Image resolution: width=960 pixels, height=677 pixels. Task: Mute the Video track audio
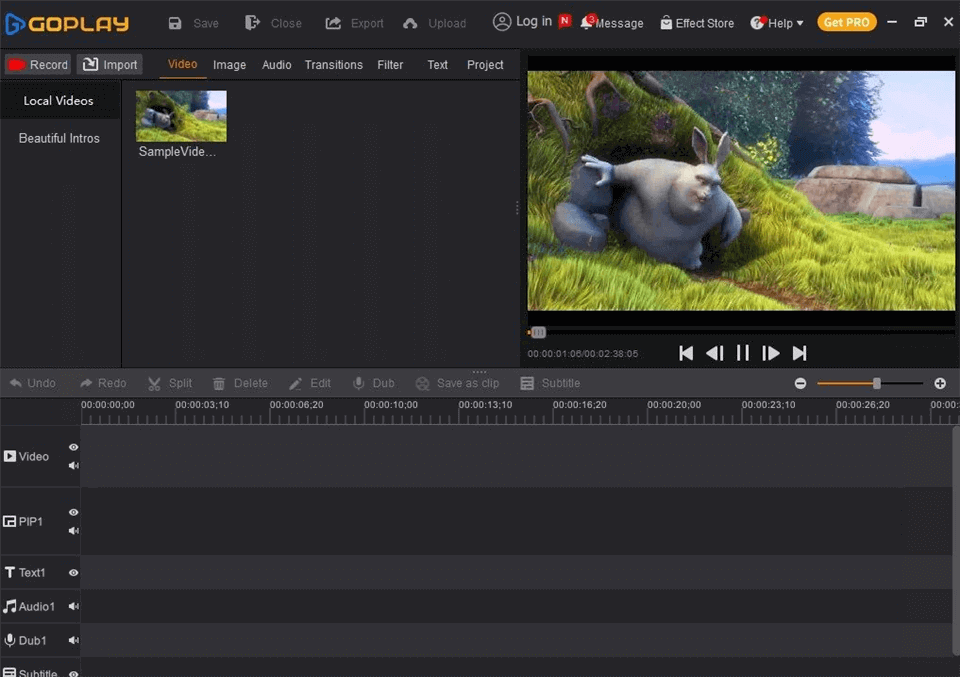coord(73,466)
